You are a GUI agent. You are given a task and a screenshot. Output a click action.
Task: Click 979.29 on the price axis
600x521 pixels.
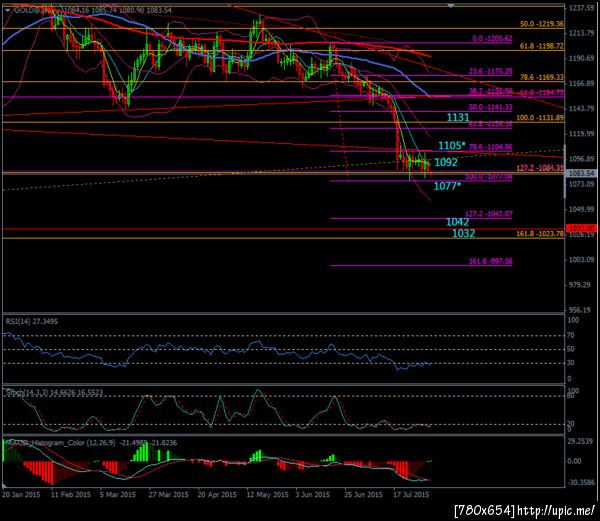[x=581, y=285]
